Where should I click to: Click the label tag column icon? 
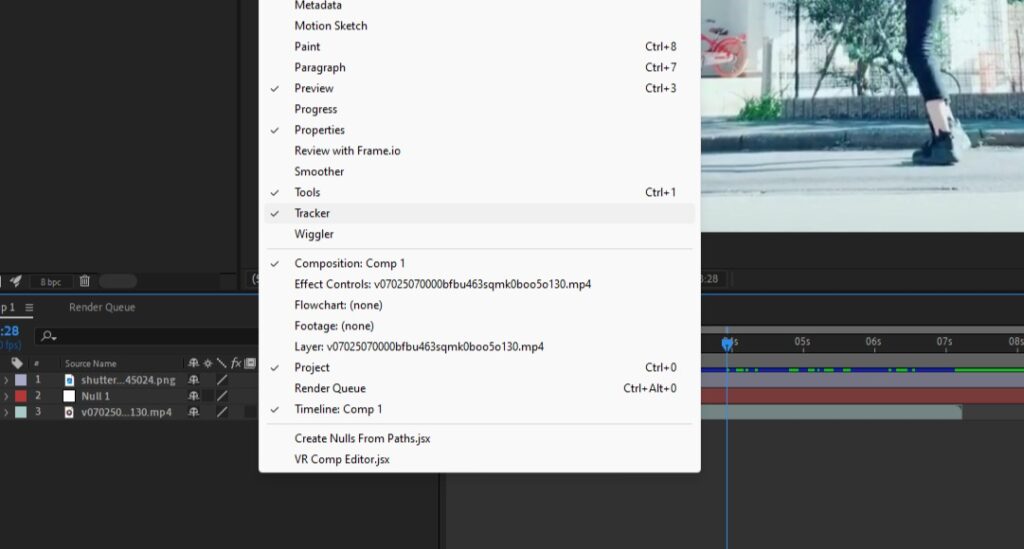point(17,363)
